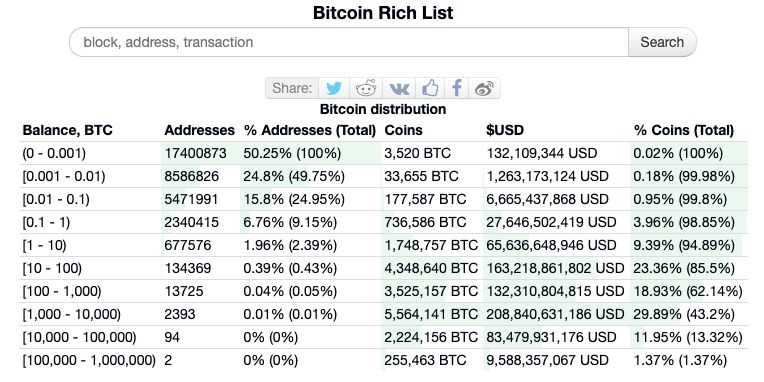The image size is (764, 382).
Task: Select the (0 - 0.001) balance row
Action: tap(384, 153)
